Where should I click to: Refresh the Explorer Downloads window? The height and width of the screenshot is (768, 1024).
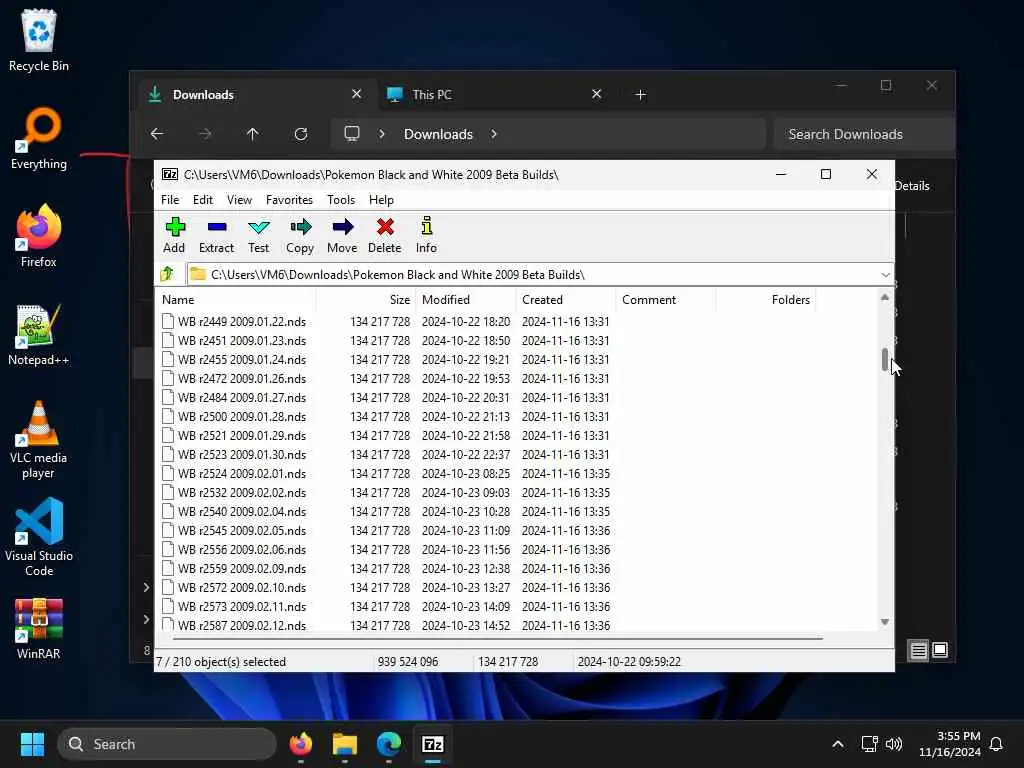tap(301, 134)
